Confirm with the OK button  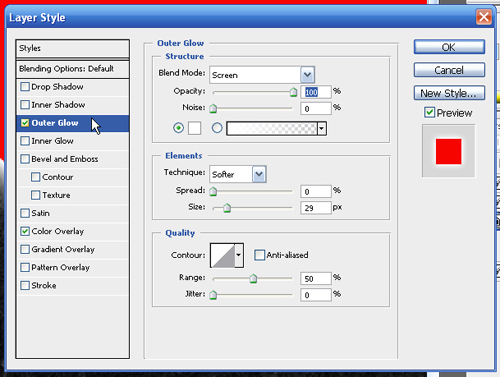(x=449, y=47)
